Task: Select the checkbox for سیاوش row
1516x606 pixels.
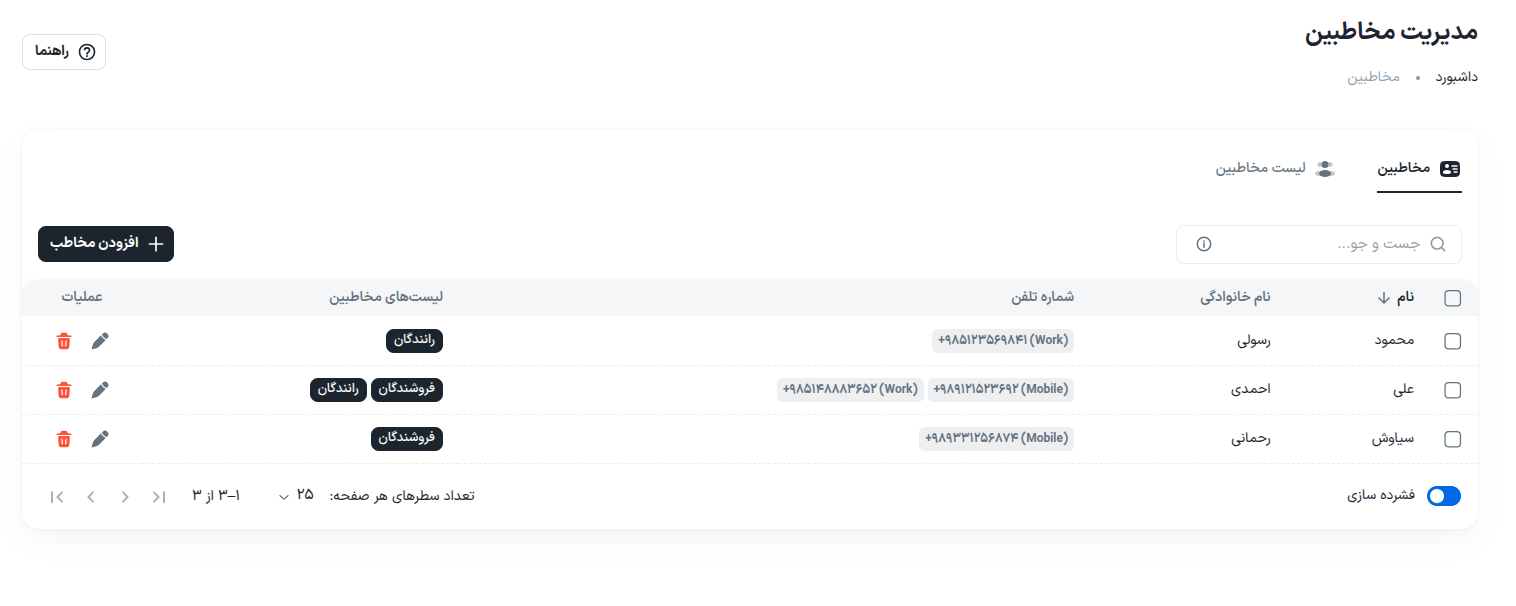Action: [x=1453, y=439]
